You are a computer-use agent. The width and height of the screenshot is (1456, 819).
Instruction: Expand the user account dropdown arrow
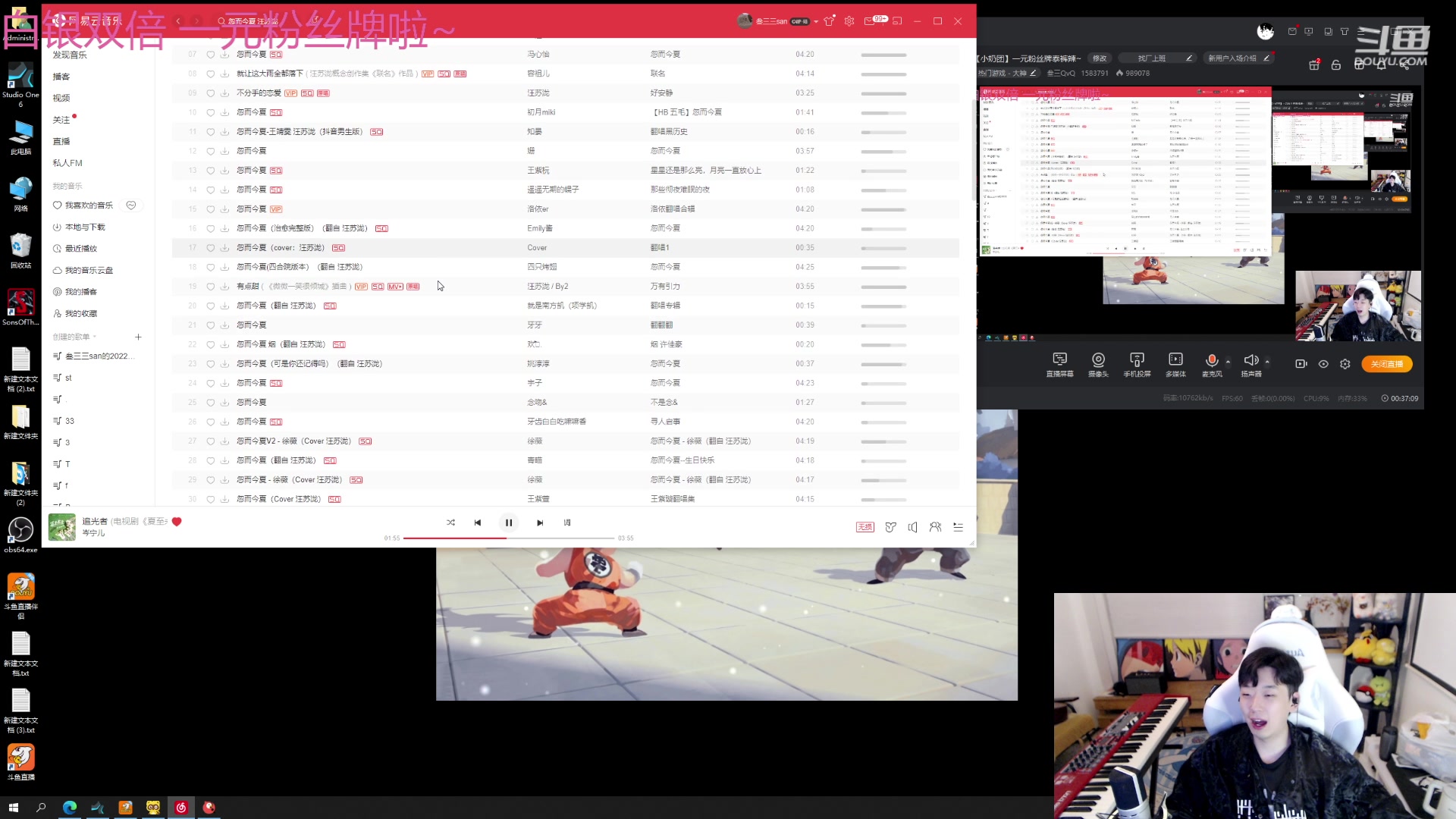816,22
